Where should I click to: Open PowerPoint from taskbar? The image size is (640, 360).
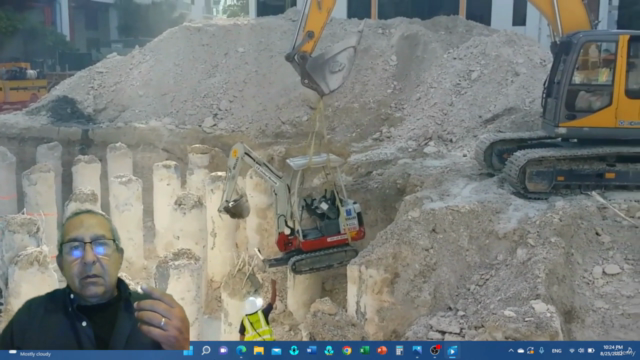tap(382, 351)
